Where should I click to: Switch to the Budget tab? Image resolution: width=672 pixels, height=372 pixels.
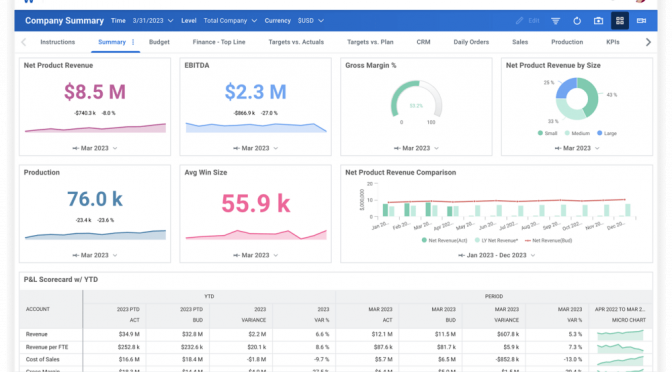click(159, 42)
